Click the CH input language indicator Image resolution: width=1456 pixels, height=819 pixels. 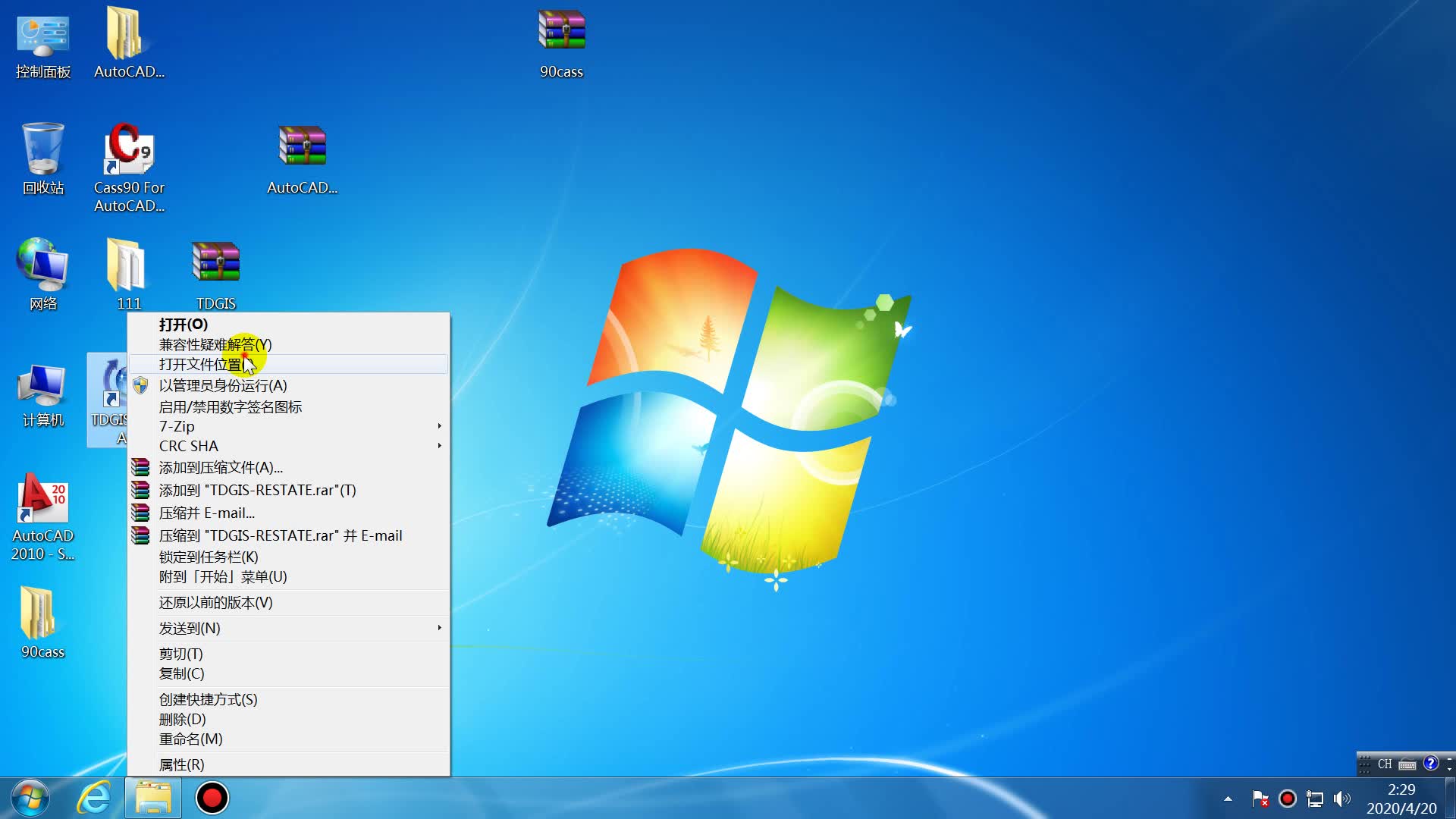point(1385,764)
